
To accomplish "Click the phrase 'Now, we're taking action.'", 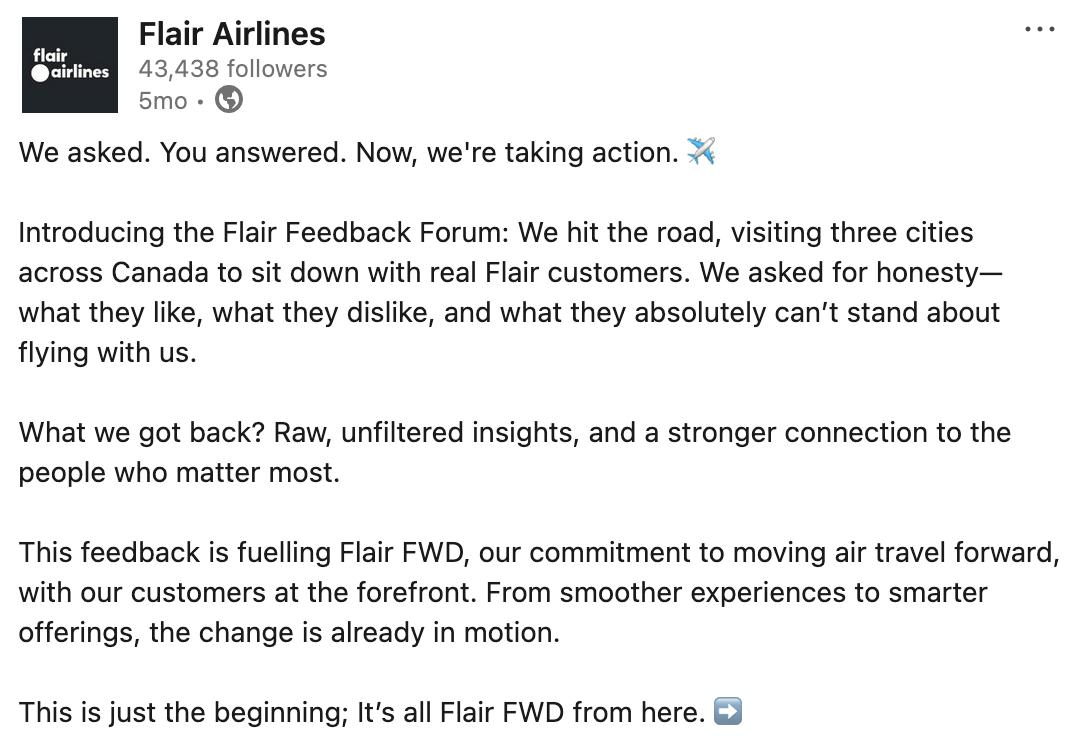I will click(x=517, y=153).
